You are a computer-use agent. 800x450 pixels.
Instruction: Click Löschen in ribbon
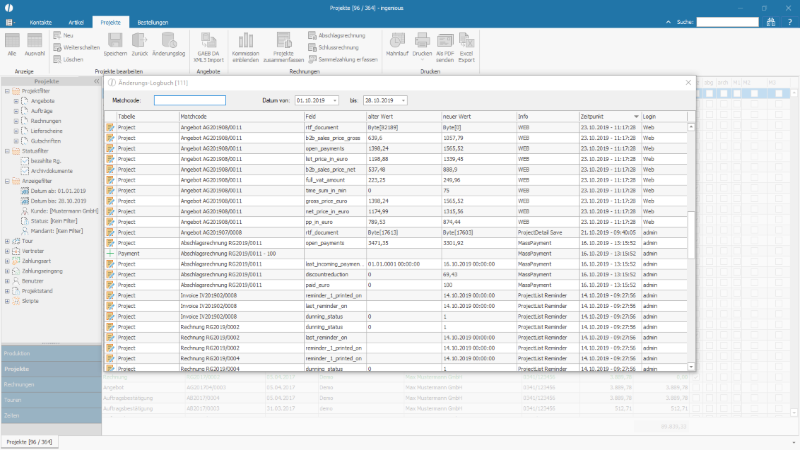pos(68,59)
